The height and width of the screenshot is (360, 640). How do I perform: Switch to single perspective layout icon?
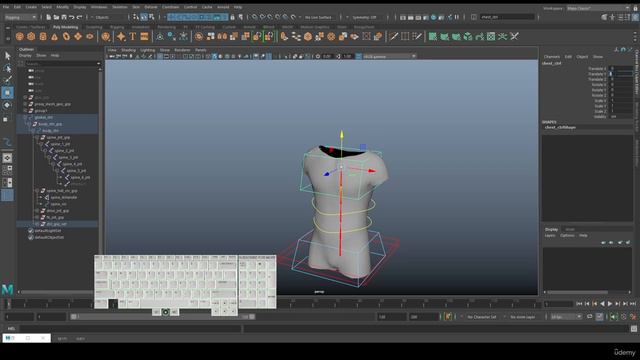point(7,158)
